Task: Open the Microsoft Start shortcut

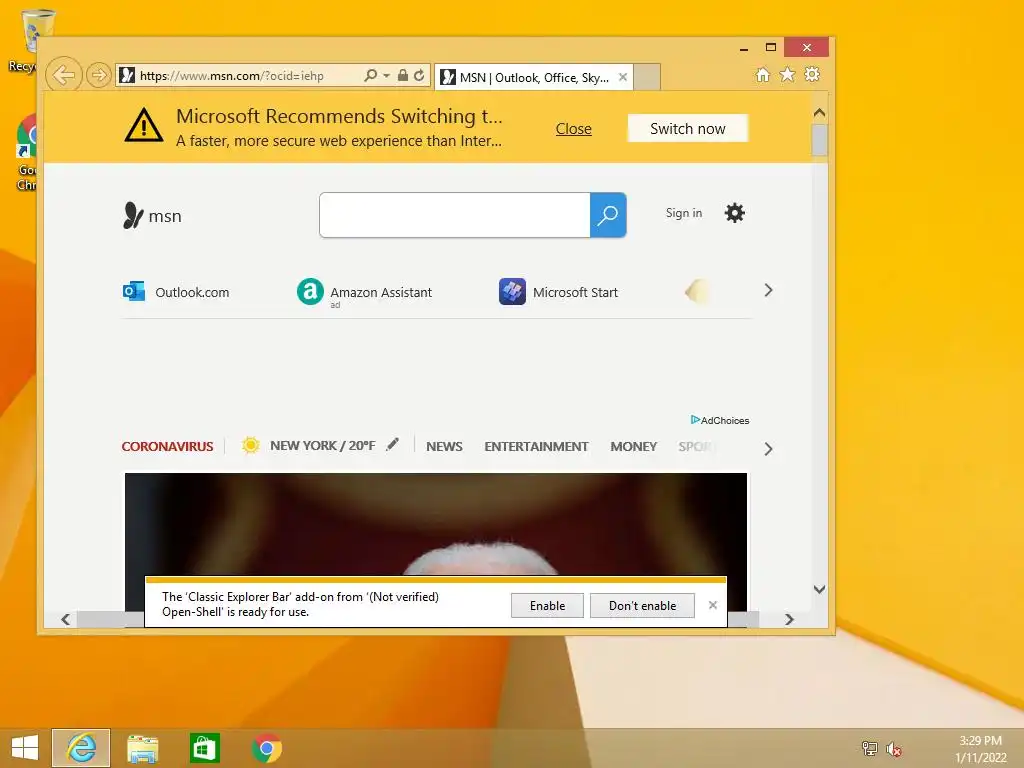Action: point(558,292)
